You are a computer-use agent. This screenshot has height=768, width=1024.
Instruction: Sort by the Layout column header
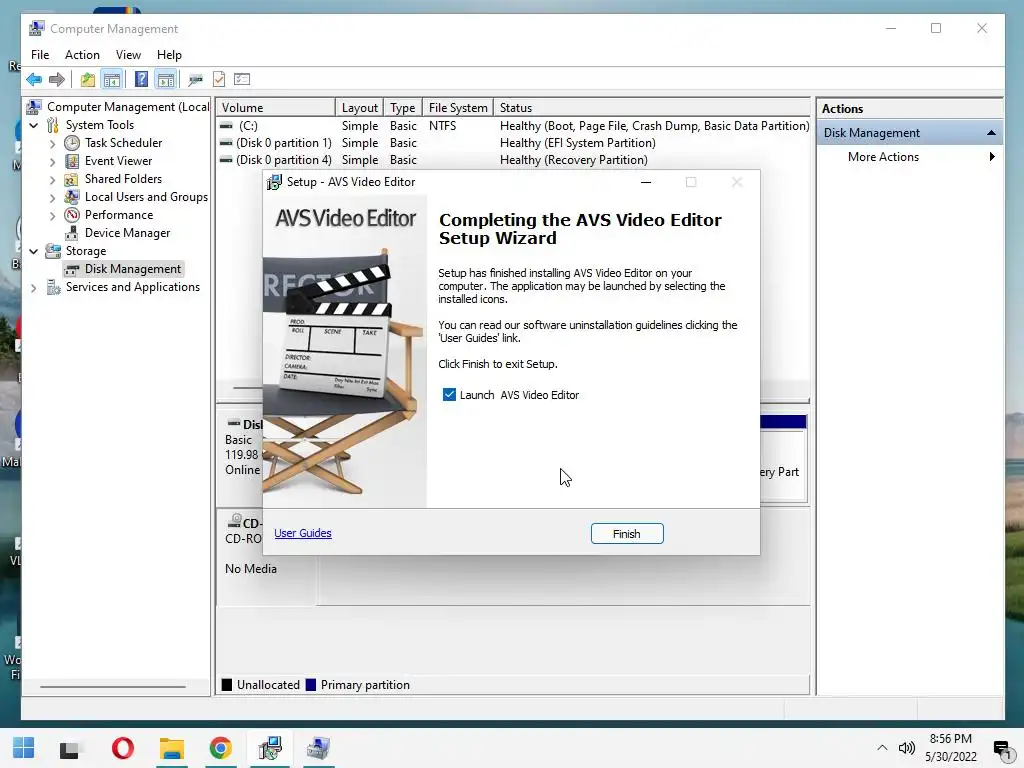(x=359, y=108)
